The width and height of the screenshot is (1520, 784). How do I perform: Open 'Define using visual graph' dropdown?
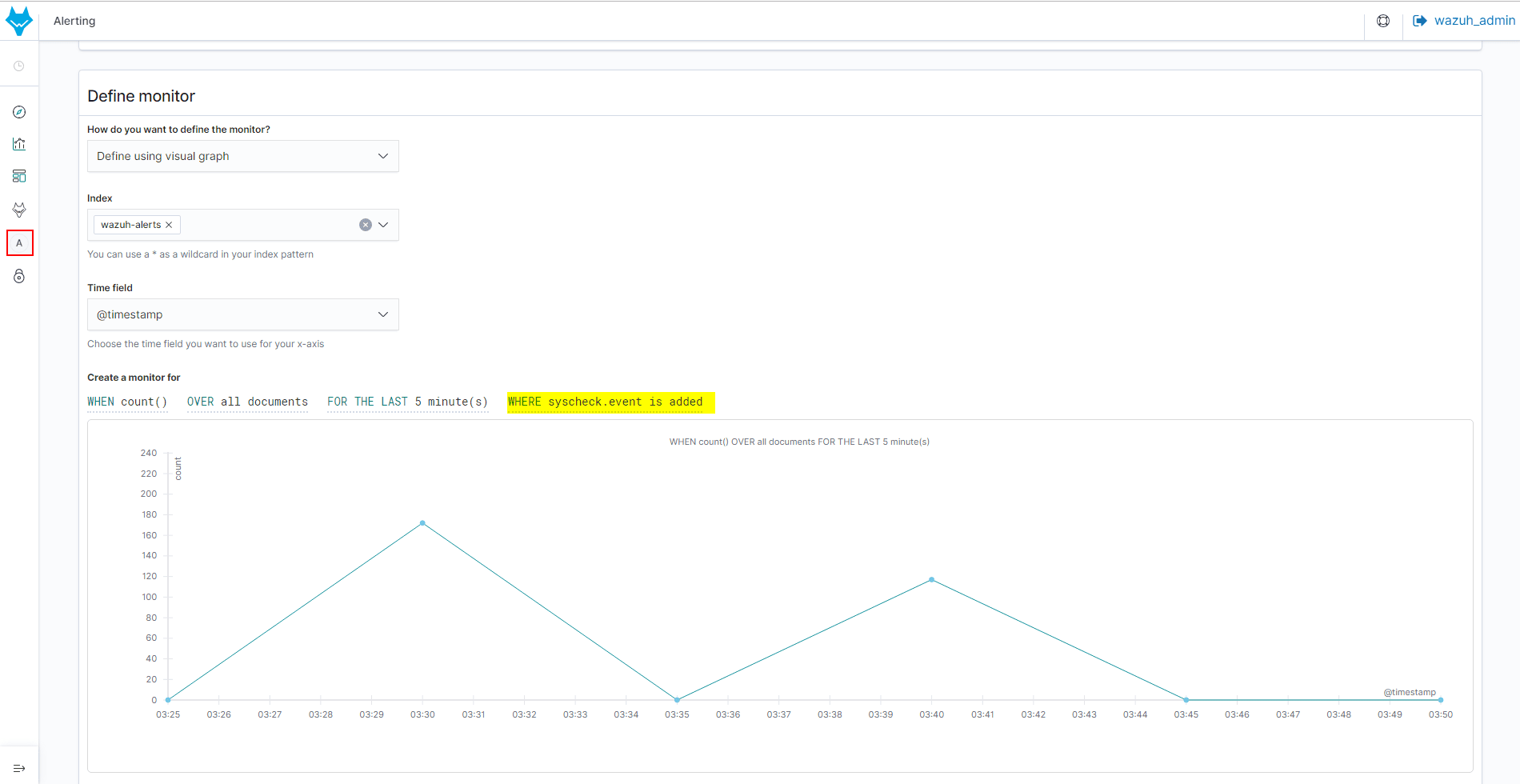click(x=242, y=156)
